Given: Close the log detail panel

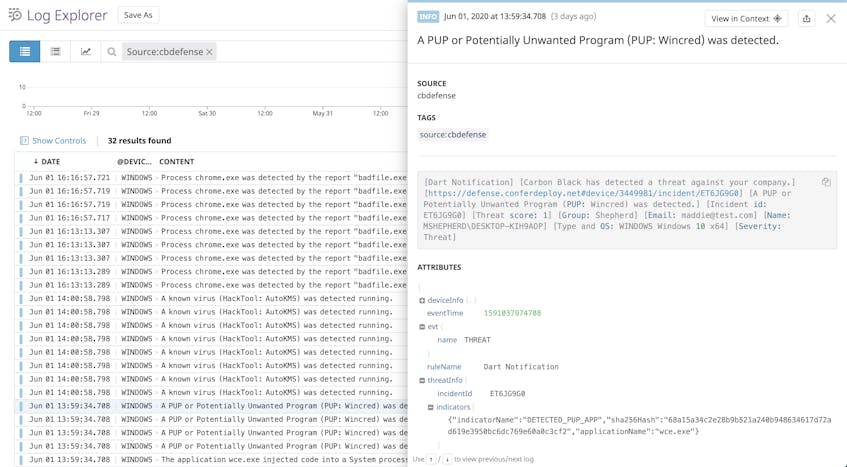Looking at the screenshot, I should point(831,19).
